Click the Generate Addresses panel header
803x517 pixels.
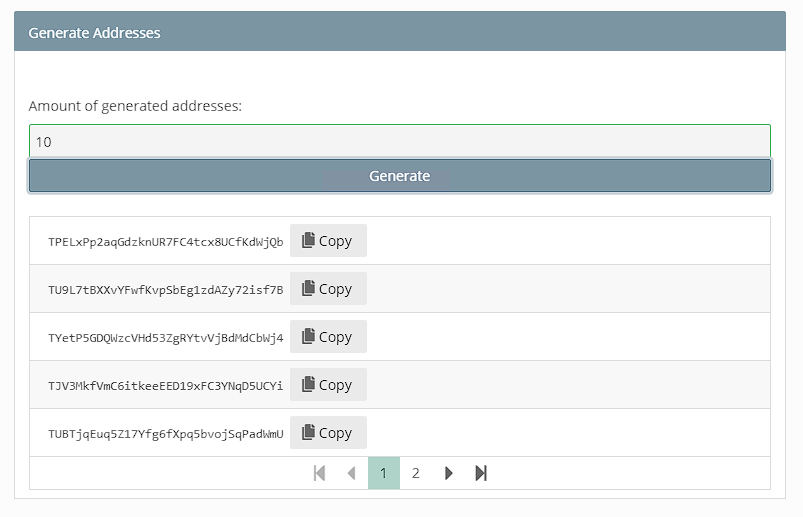pos(399,31)
